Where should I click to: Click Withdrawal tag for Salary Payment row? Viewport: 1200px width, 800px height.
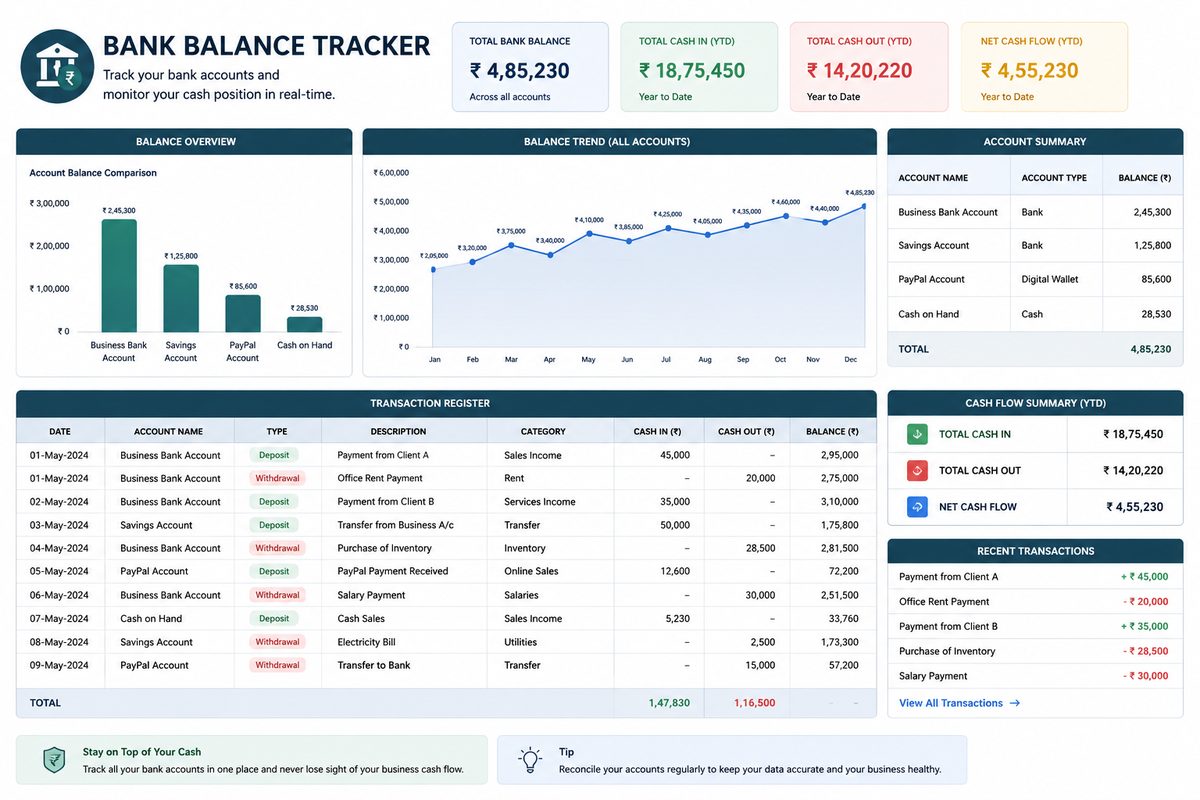277,595
